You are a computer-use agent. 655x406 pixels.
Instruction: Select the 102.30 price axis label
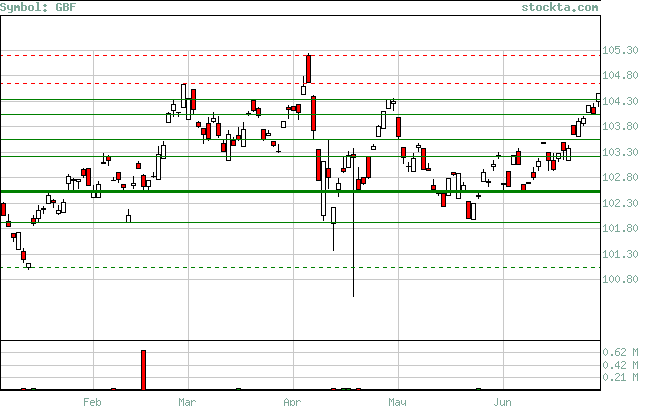click(620, 203)
